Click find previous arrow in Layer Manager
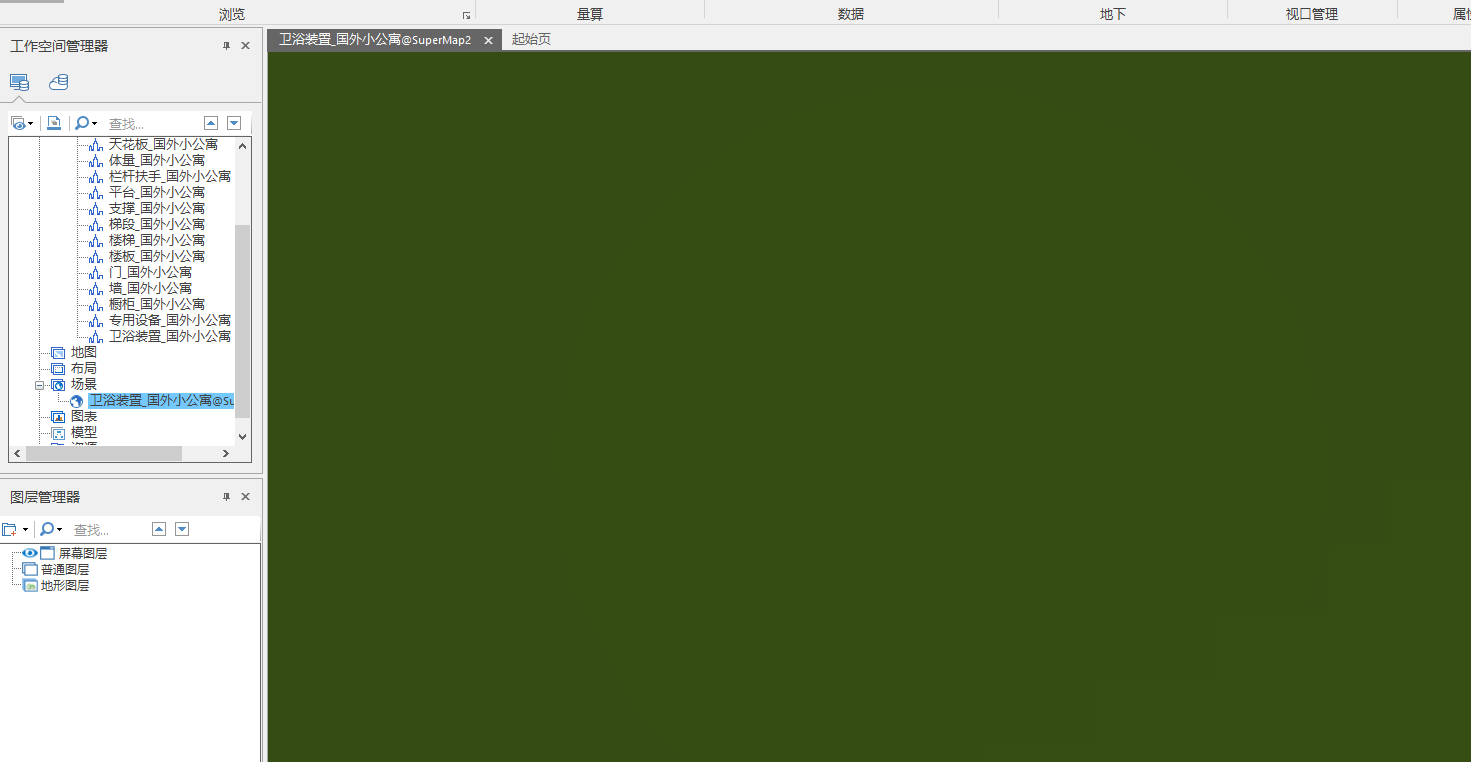Image resolution: width=1471 pixels, height=762 pixels. pyautogui.click(x=159, y=529)
